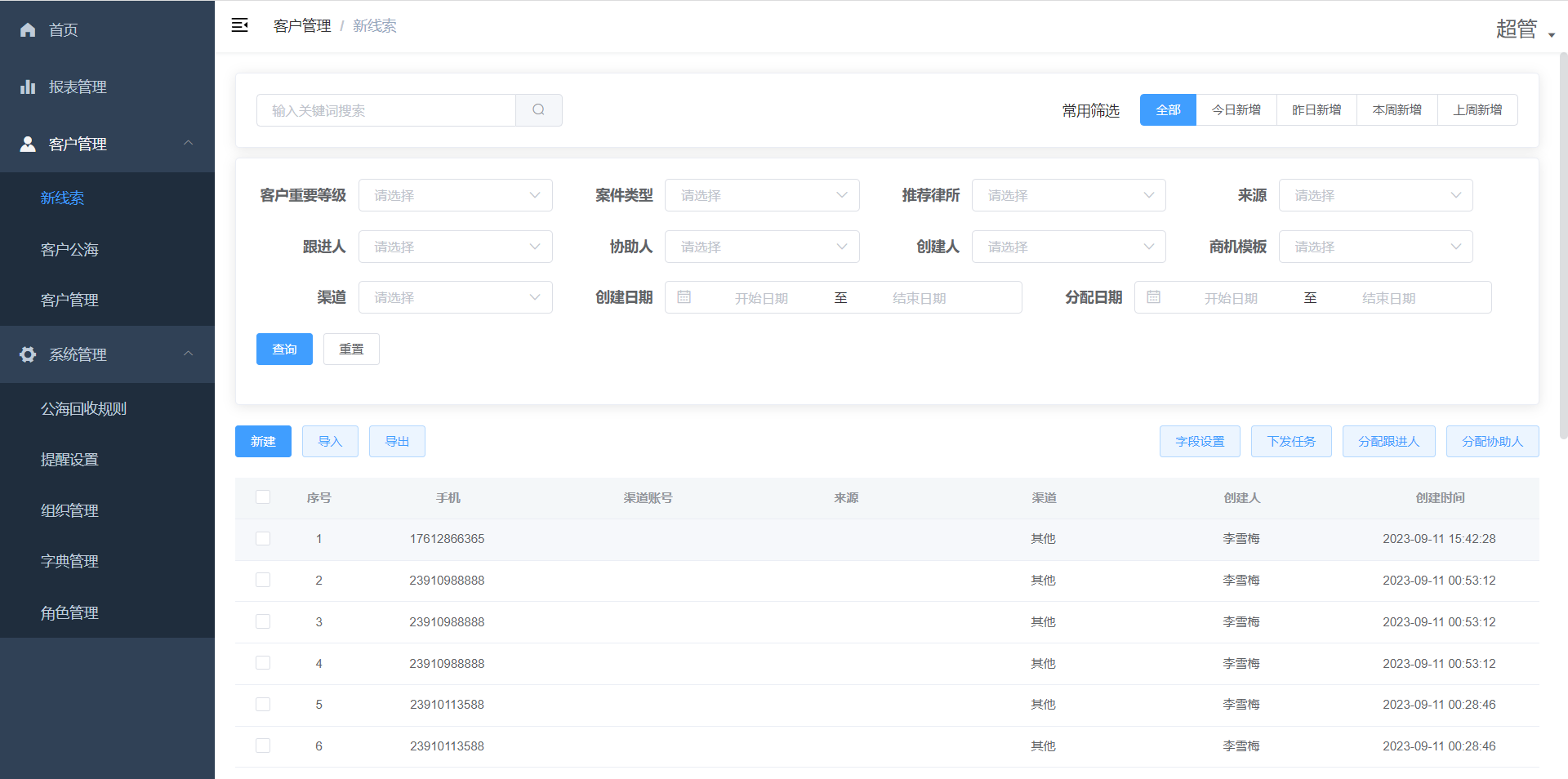Click the person icon beside 客户管理
Screen dimensions: 1568x779
click(x=28, y=144)
